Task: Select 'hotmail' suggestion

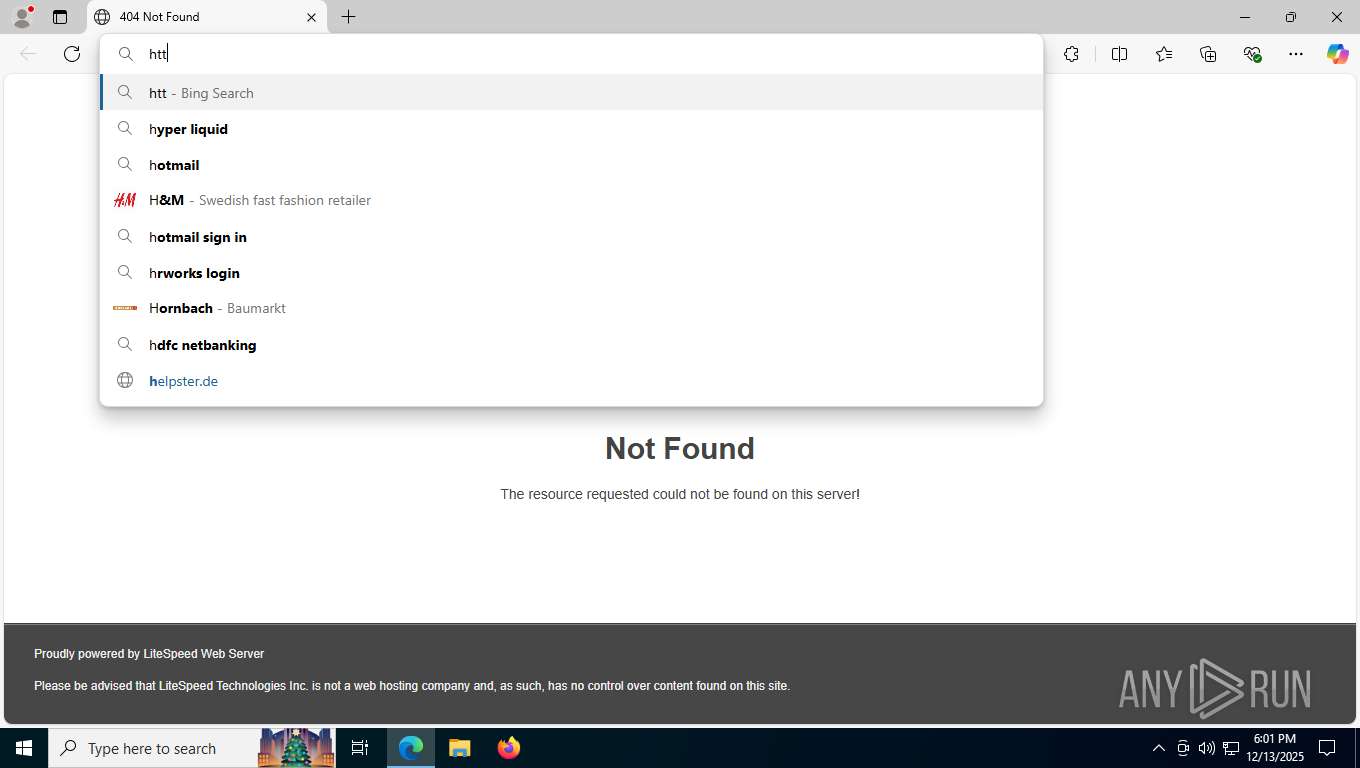Action: [571, 165]
